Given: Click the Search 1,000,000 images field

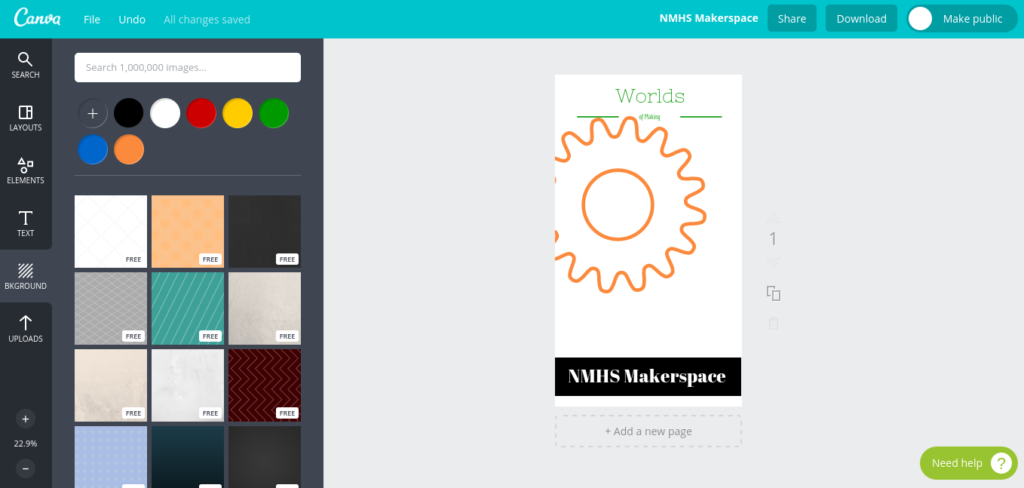Looking at the screenshot, I should 187,67.
